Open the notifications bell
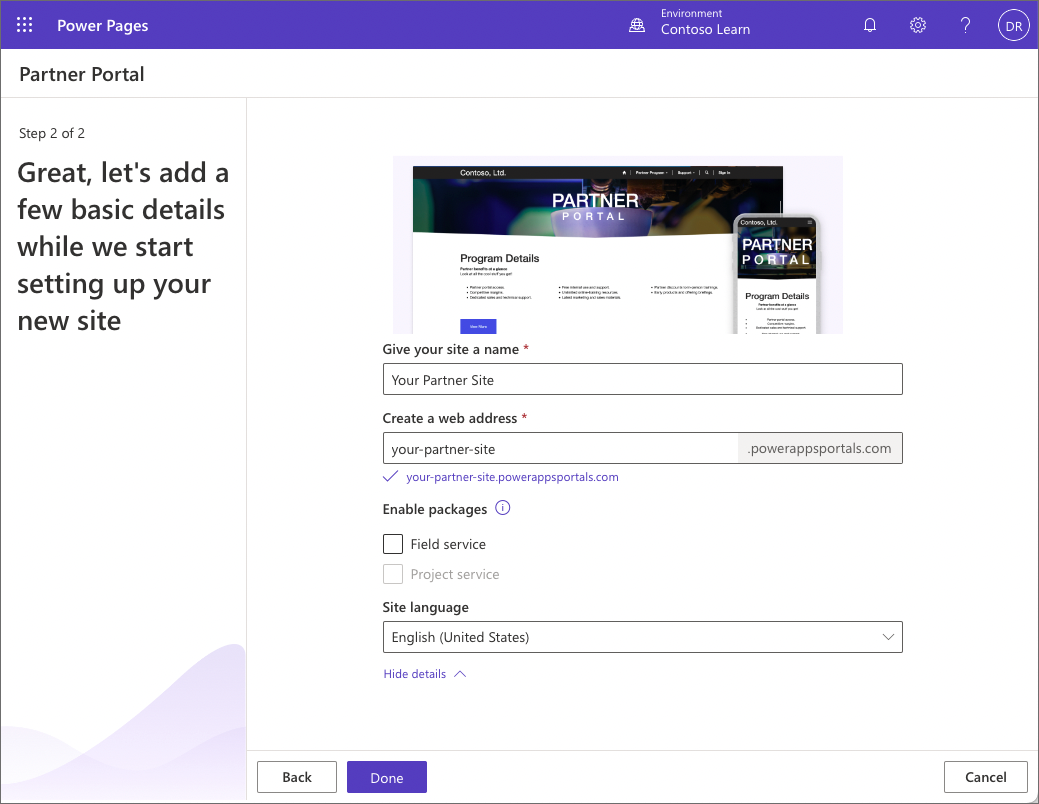 [870, 25]
